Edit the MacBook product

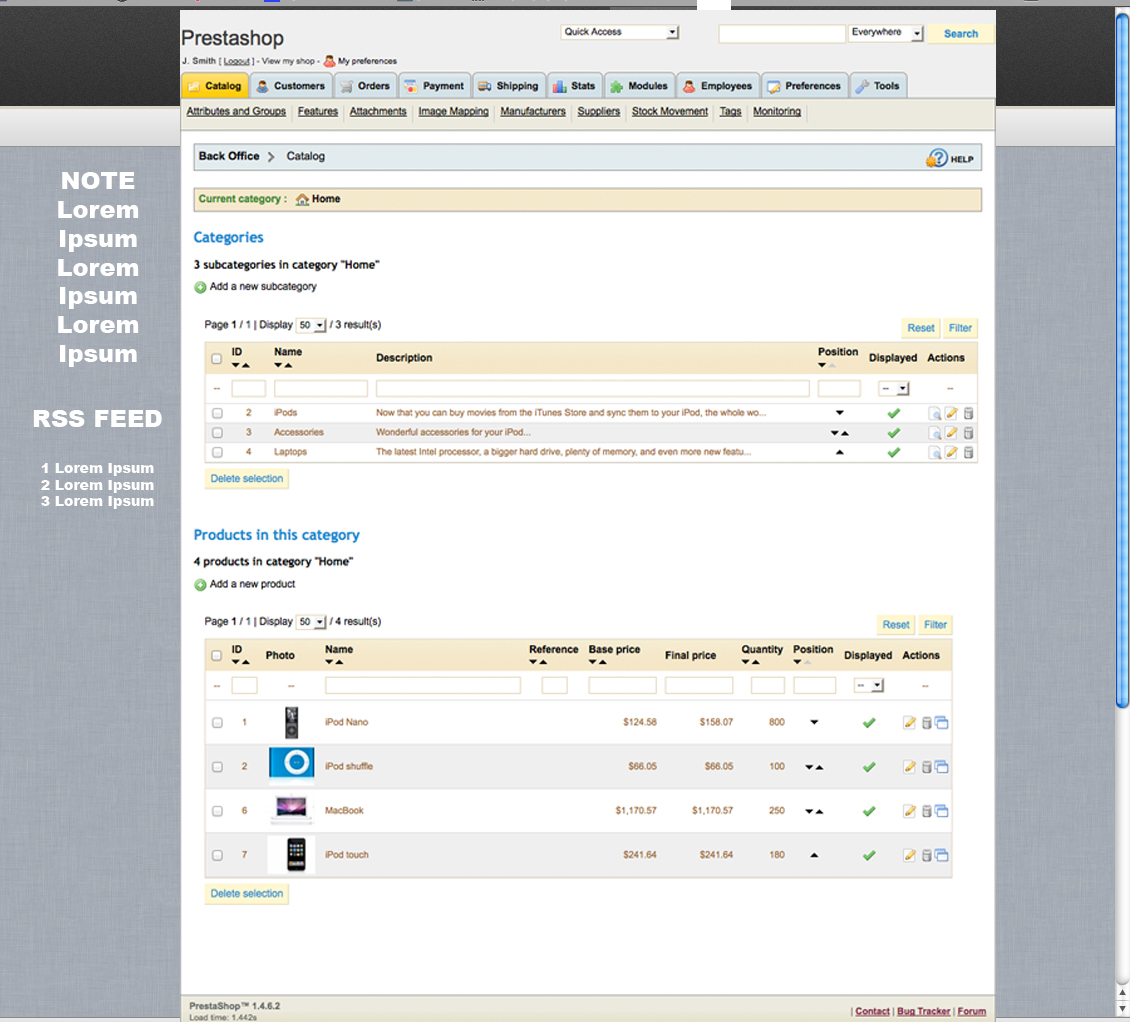pyautogui.click(x=910, y=811)
